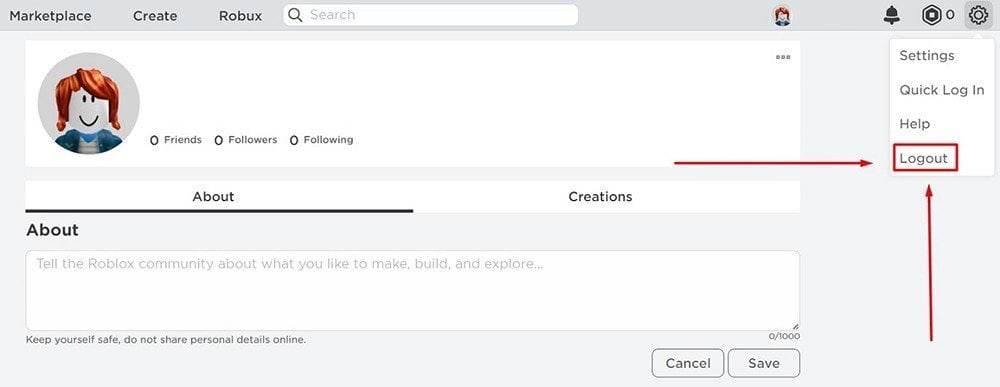The image size is (1000, 387).
Task: Open the Robux balance icon
Action: [931, 15]
